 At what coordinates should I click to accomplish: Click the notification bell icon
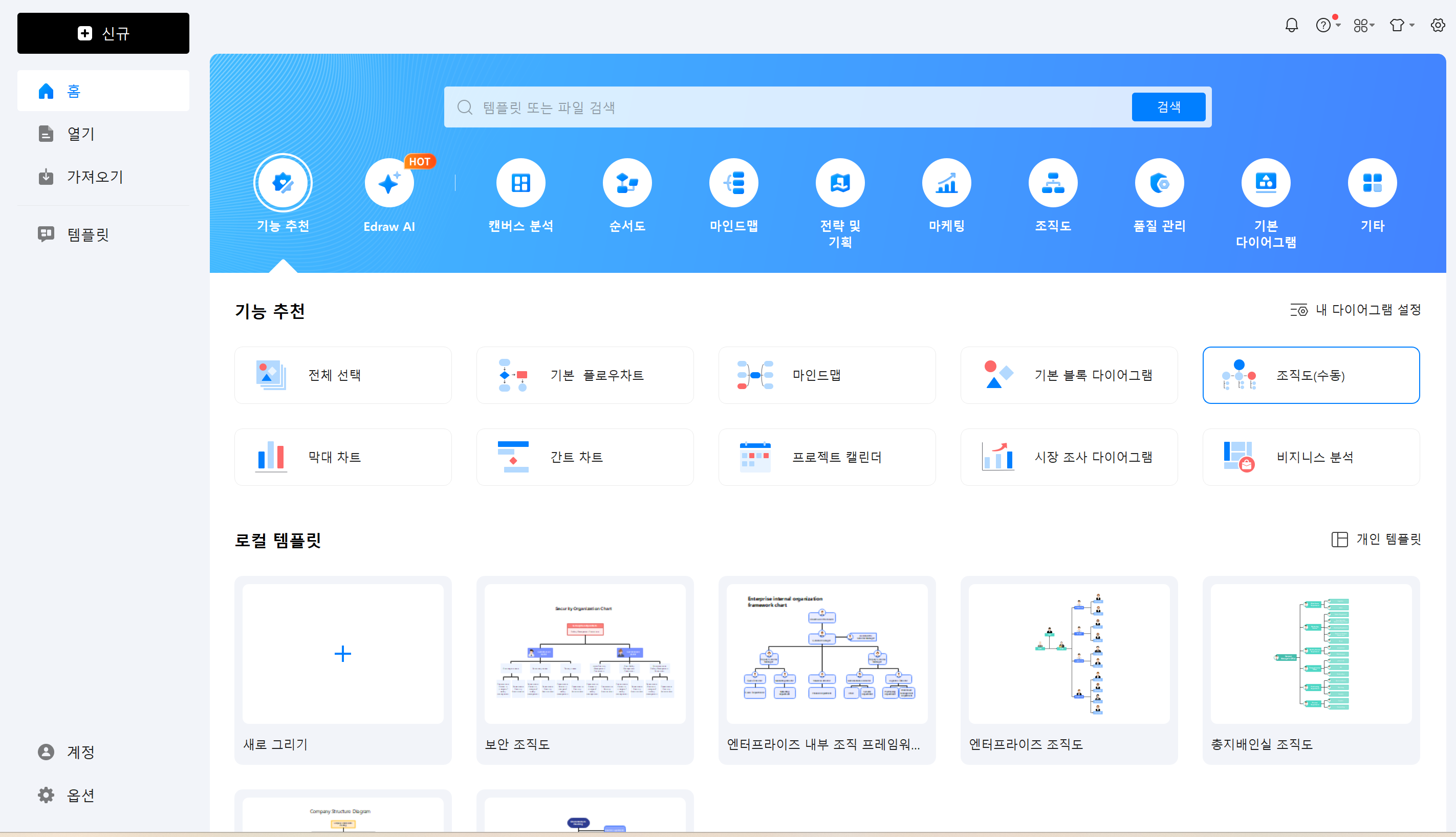pos(1292,25)
